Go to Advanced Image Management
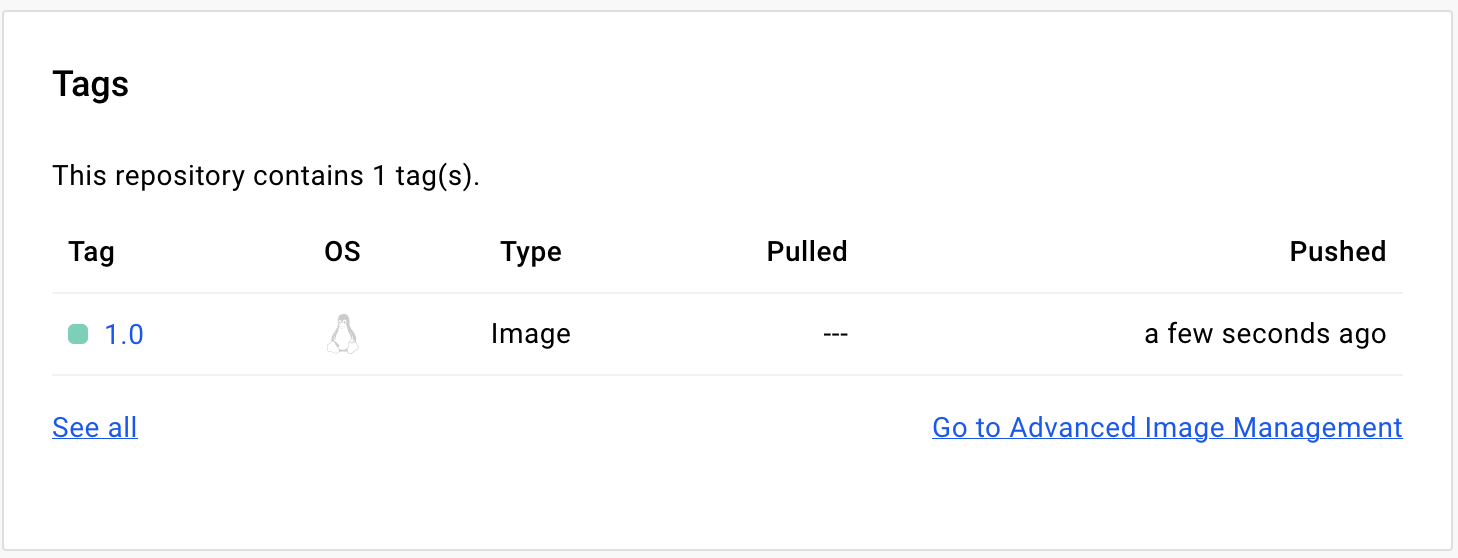This screenshot has width=1458, height=558. click(x=1167, y=428)
